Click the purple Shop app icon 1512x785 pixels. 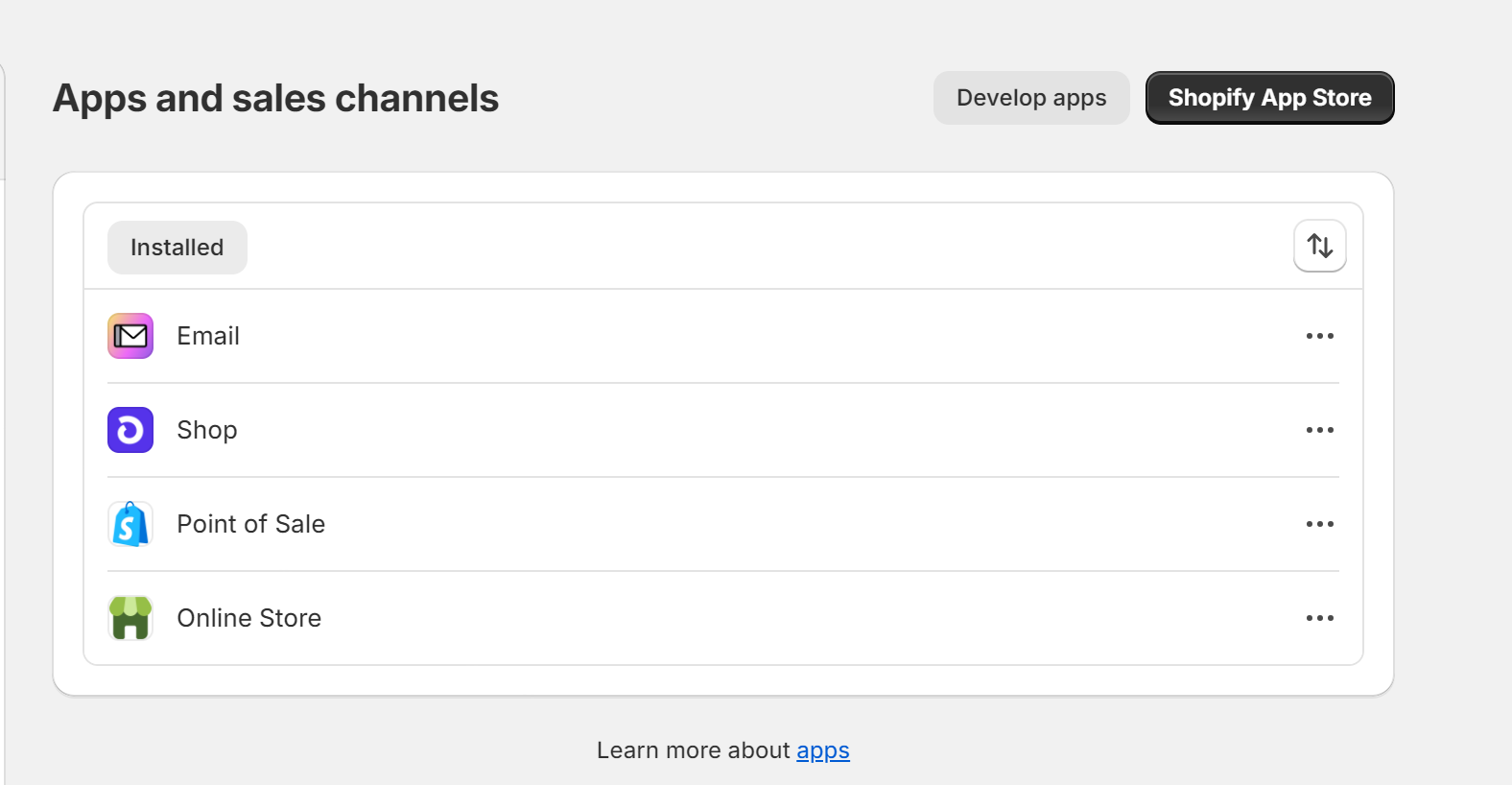tap(130, 430)
